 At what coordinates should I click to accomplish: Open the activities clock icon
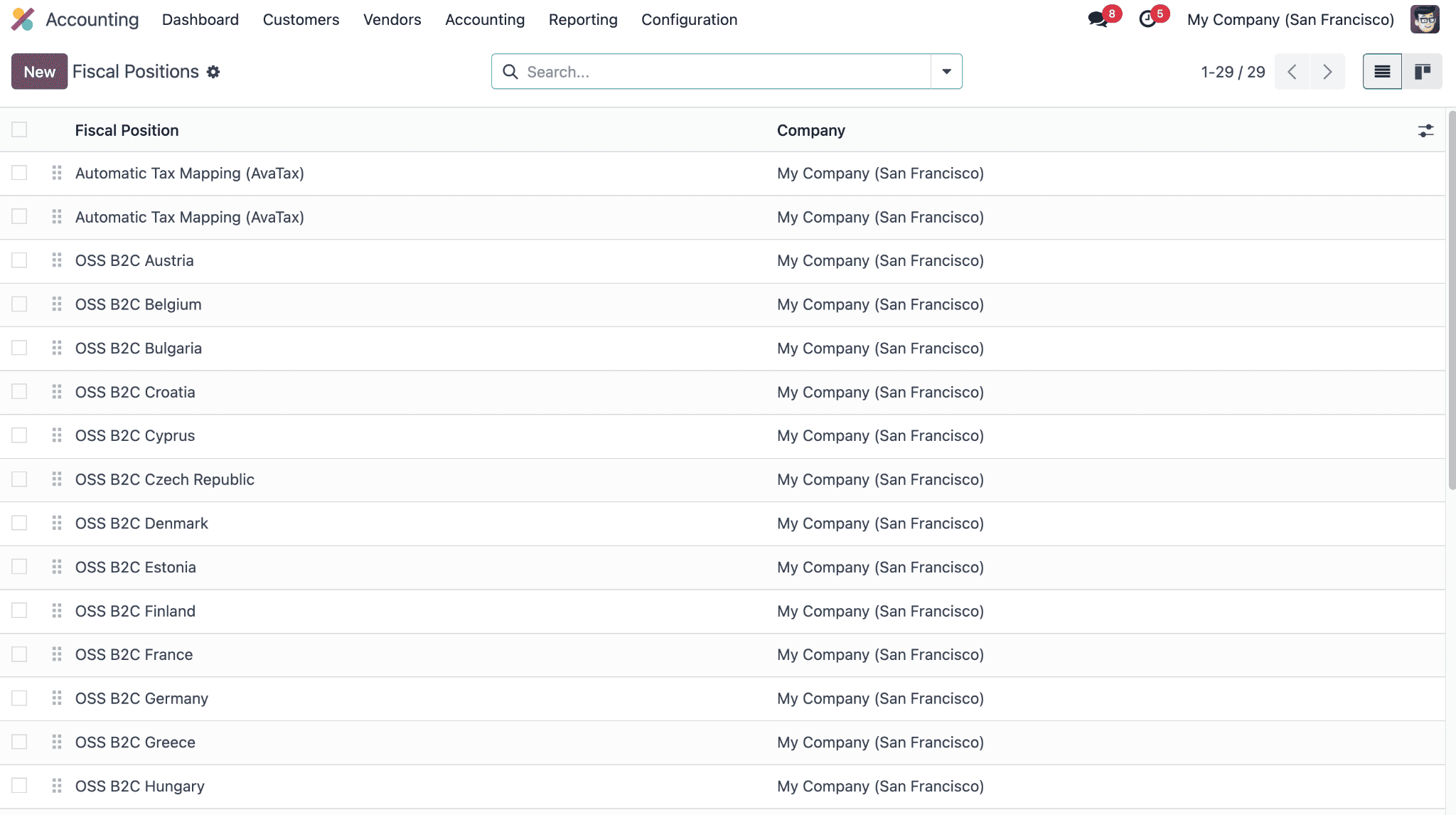(1147, 19)
